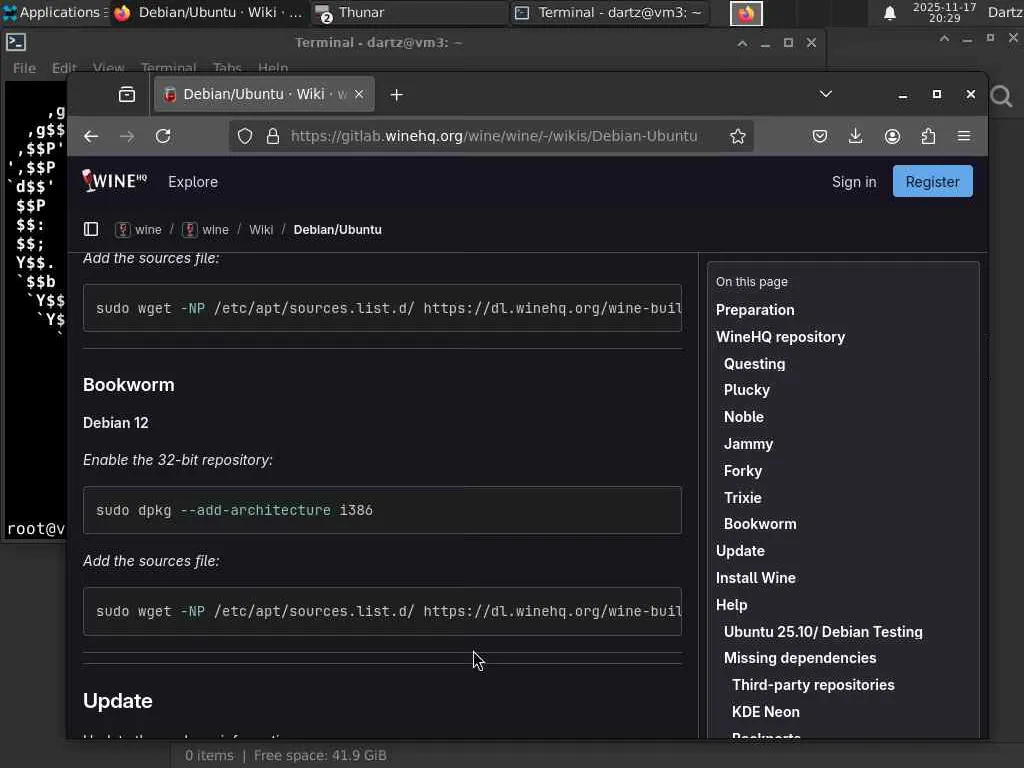Open the Firefox hamburger menu
This screenshot has height=768, width=1024.
tap(964, 136)
